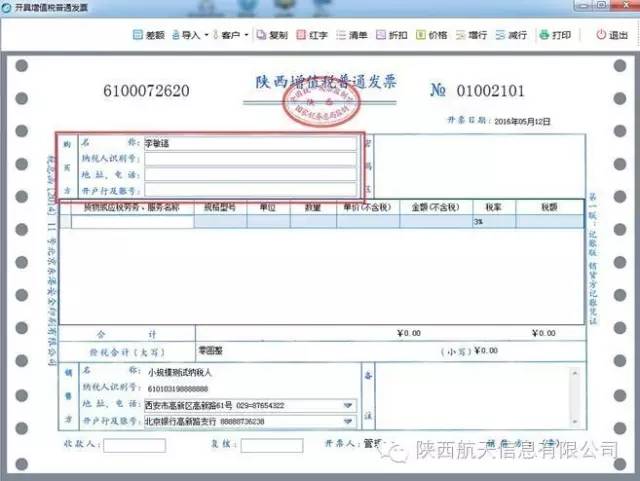Click the 税额 cell in first row
The height and width of the screenshot is (481, 640).
(550, 222)
